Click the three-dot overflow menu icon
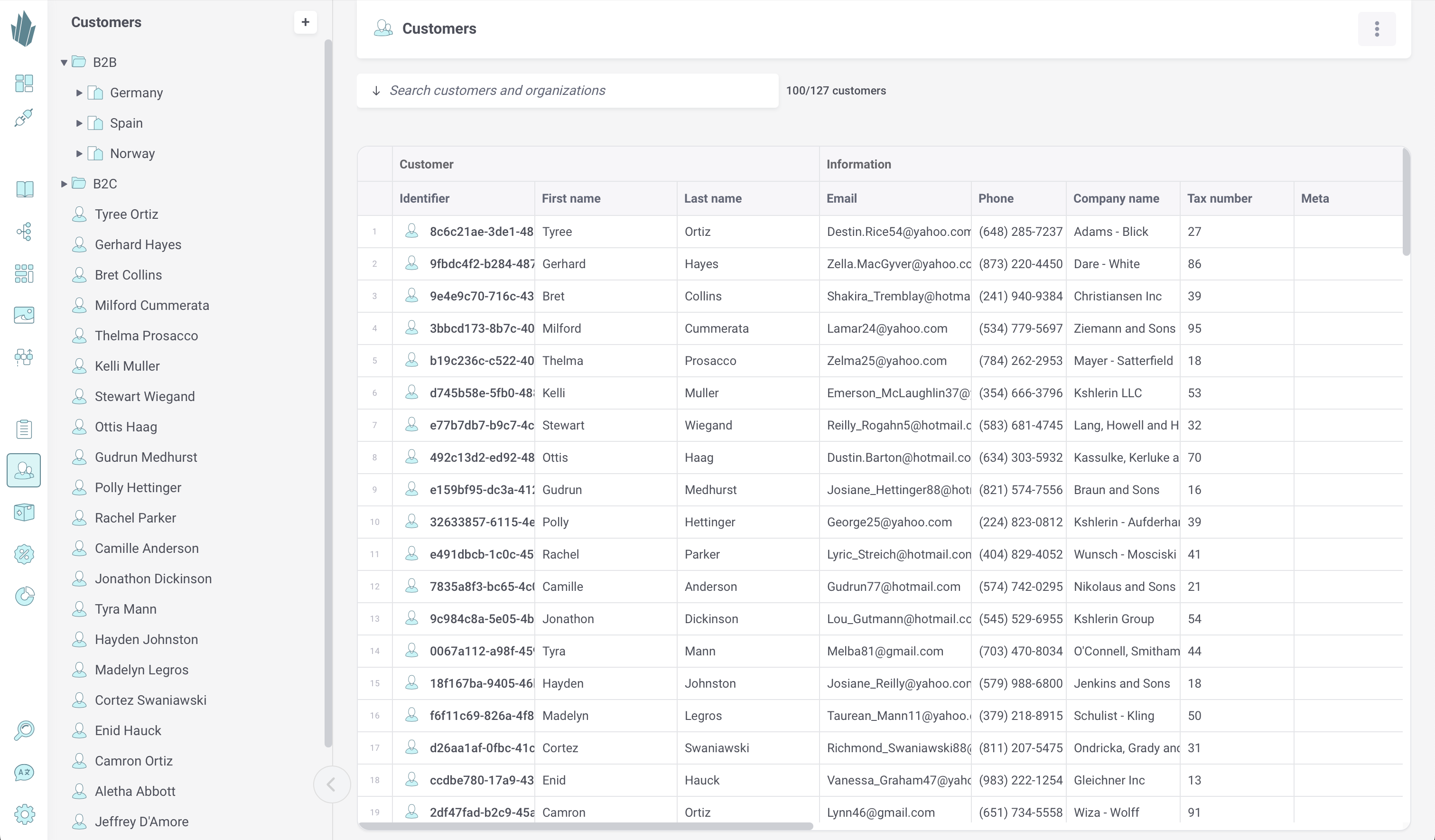Image resolution: width=1435 pixels, height=840 pixels. (1377, 29)
